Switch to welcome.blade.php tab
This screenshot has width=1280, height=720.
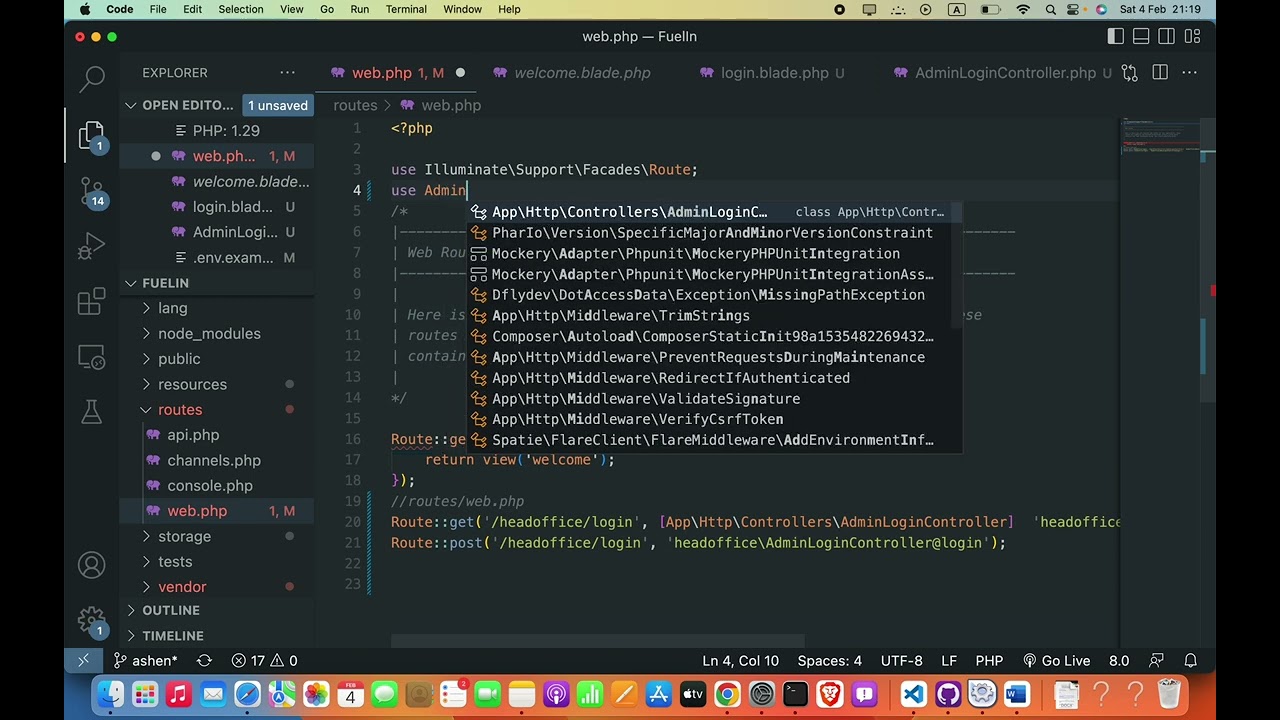(x=581, y=73)
